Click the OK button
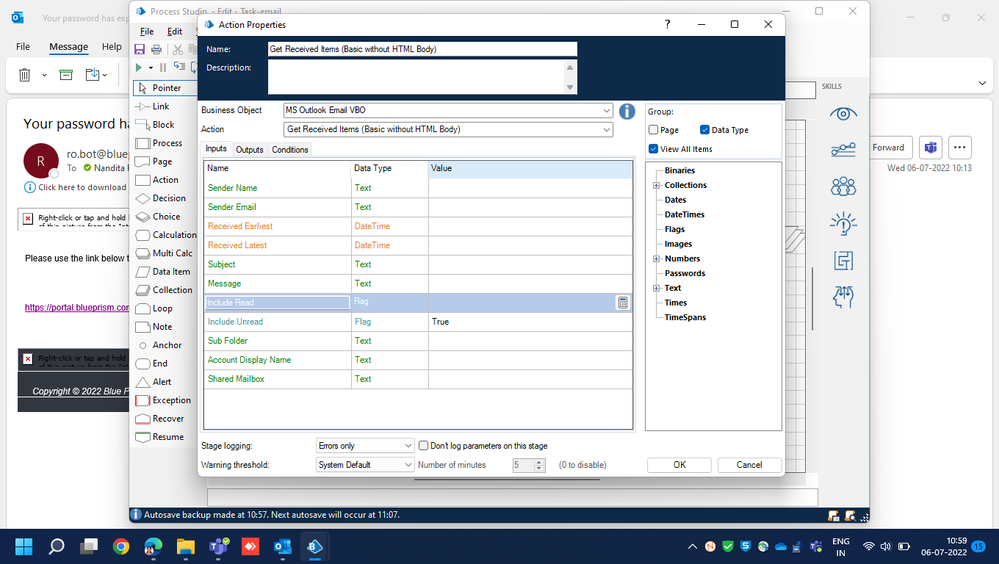Screen dimensions: 999x564 [679, 465]
